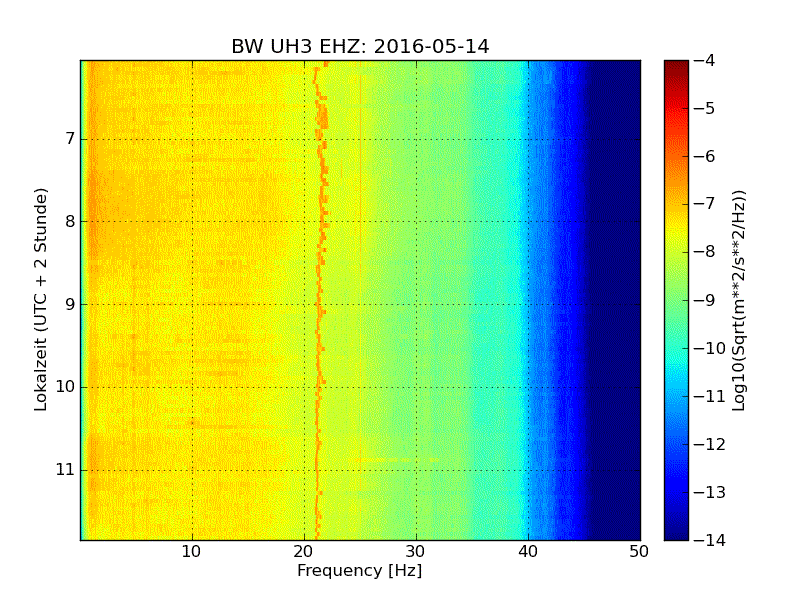The height and width of the screenshot is (600, 800).
Task: Click the x-axis tick label '10'
Action: (x=192, y=552)
